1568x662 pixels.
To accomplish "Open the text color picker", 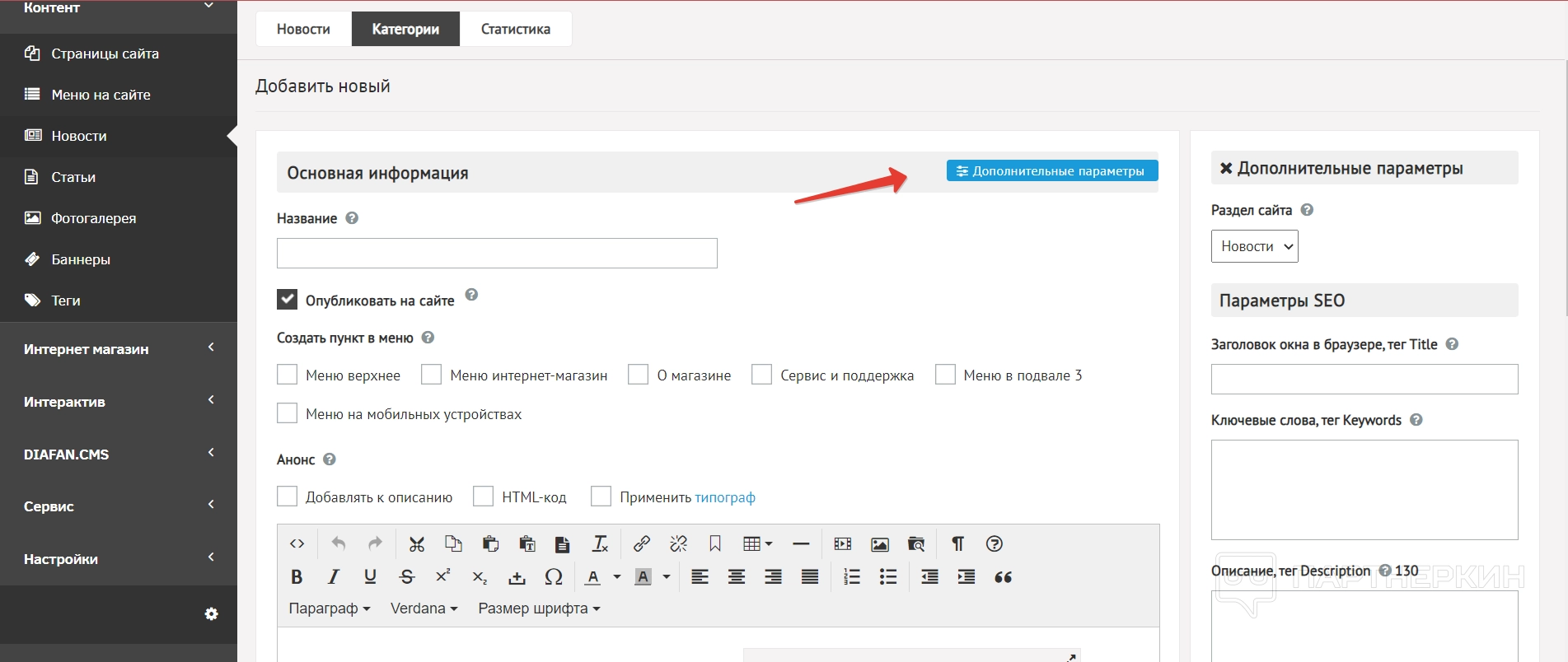I will 593,577.
